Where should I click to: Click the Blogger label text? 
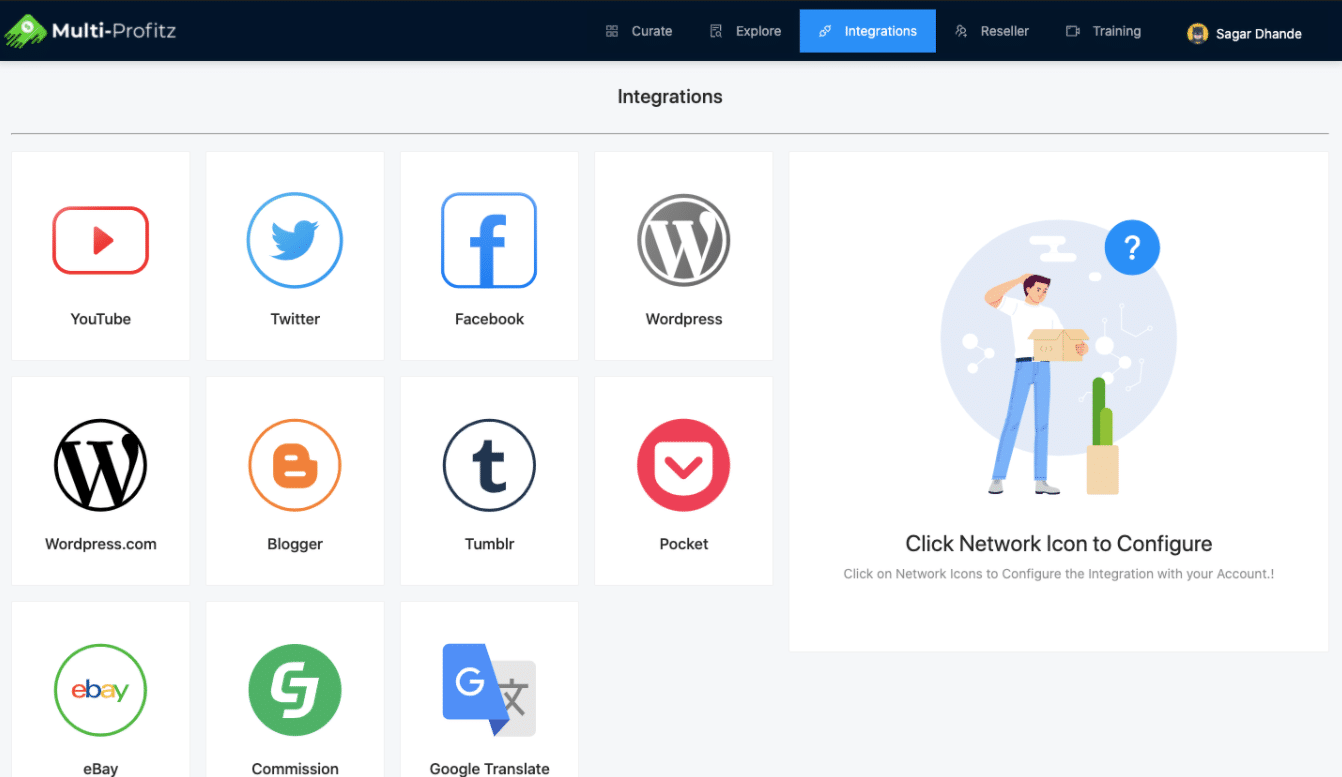[x=295, y=544]
